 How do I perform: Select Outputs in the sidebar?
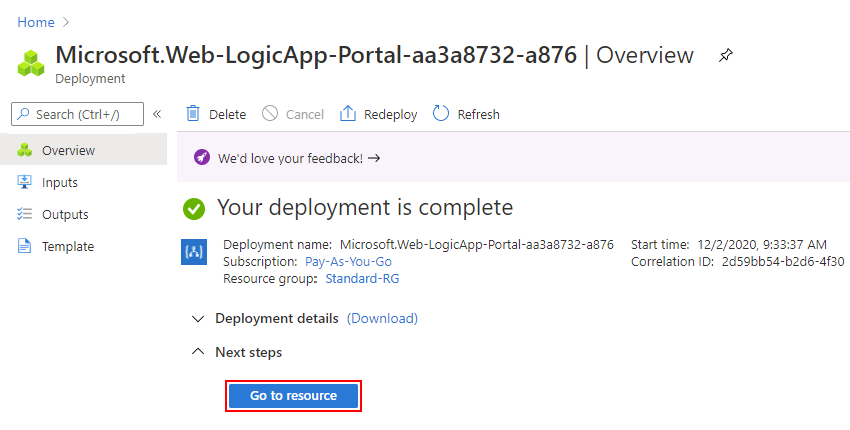coord(65,214)
